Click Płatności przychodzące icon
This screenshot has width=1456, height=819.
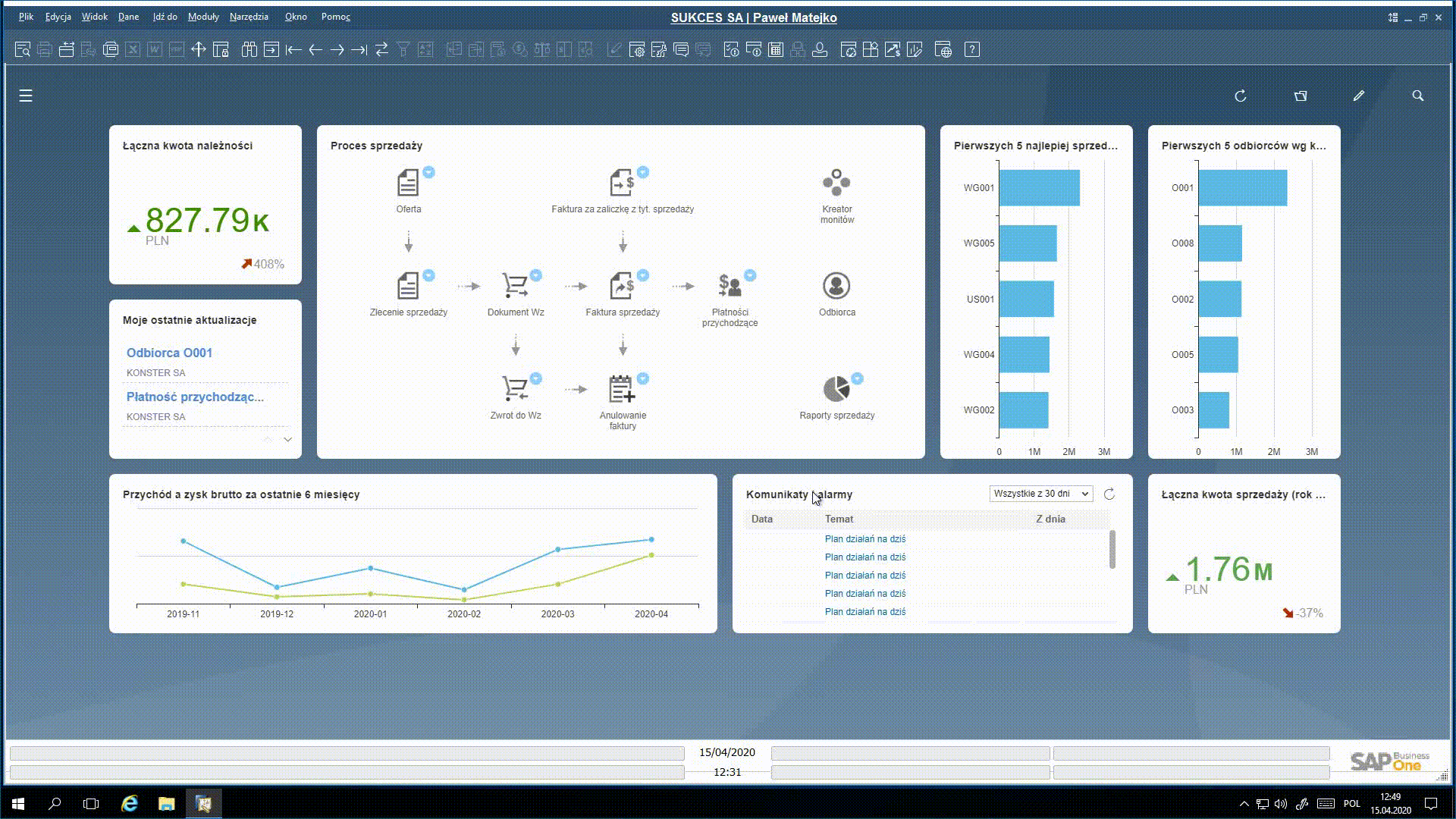(730, 286)
